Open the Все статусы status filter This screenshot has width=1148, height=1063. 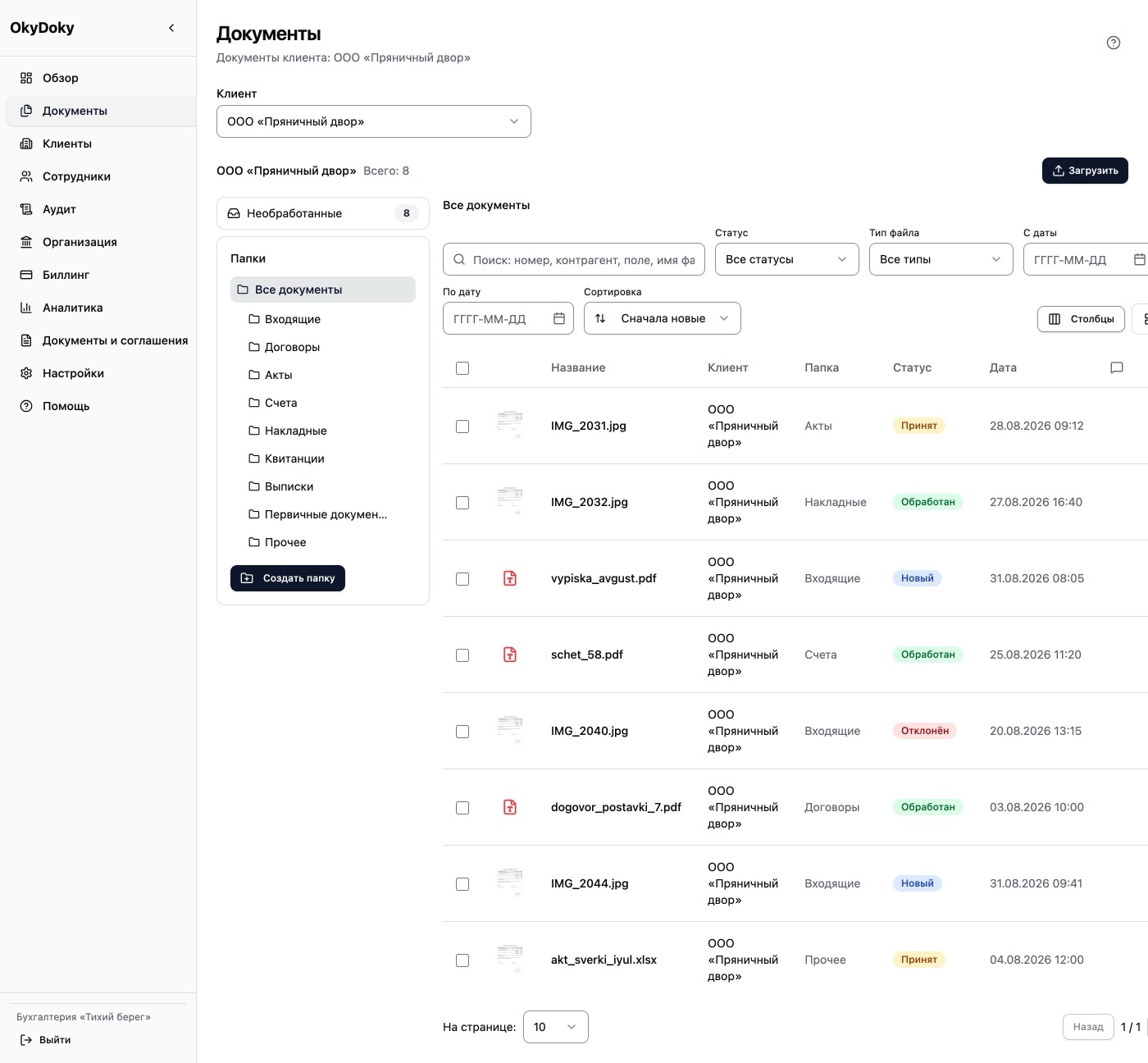[x=787, y=259]
